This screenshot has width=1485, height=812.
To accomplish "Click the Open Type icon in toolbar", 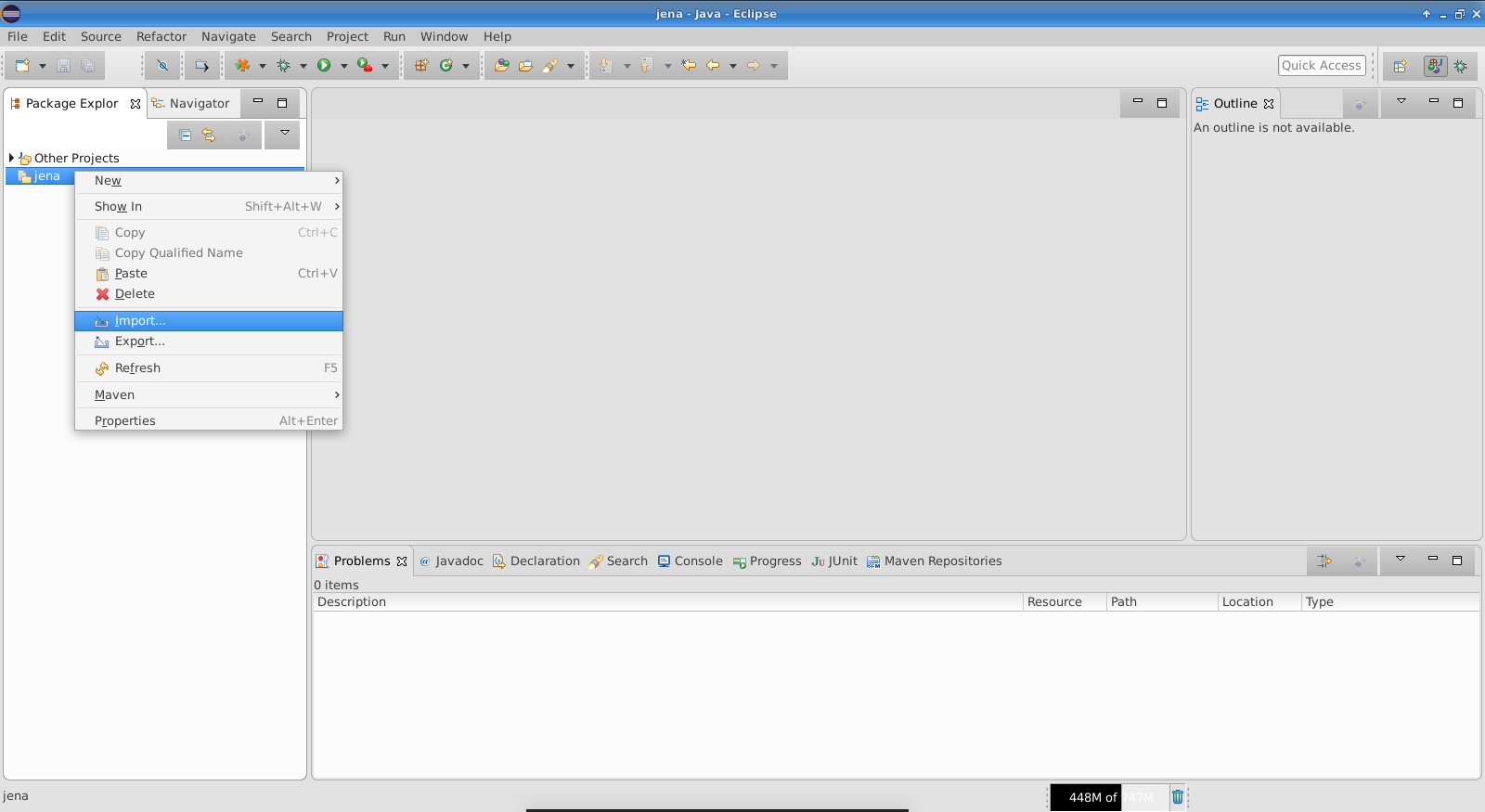I will pos(501,66).
